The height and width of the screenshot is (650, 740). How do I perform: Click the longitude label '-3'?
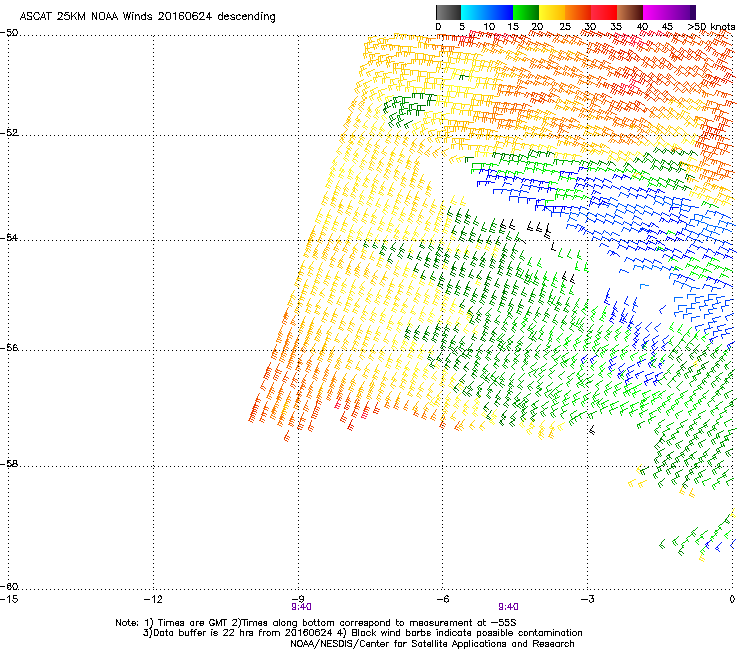(x=587, y=599)
